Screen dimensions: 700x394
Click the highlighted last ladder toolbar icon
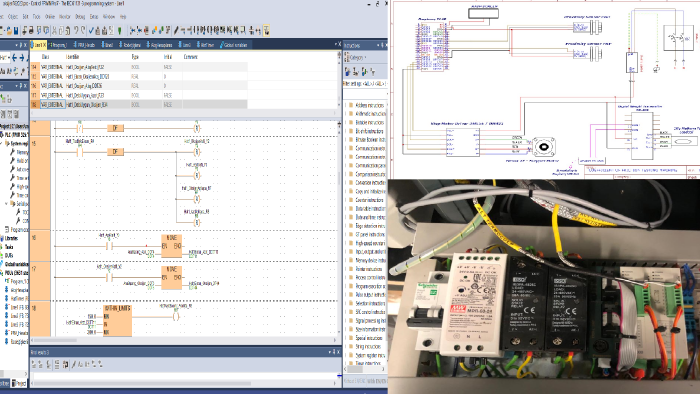tap(266, 30)
